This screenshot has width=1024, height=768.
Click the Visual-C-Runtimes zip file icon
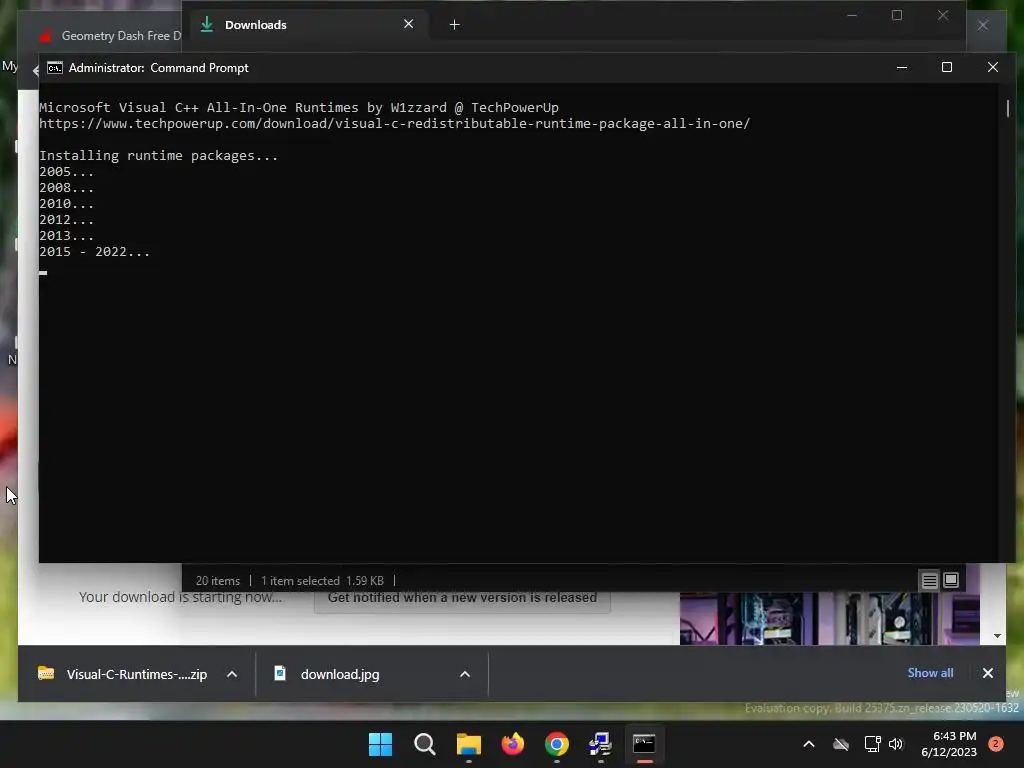(x=46, y=673)
